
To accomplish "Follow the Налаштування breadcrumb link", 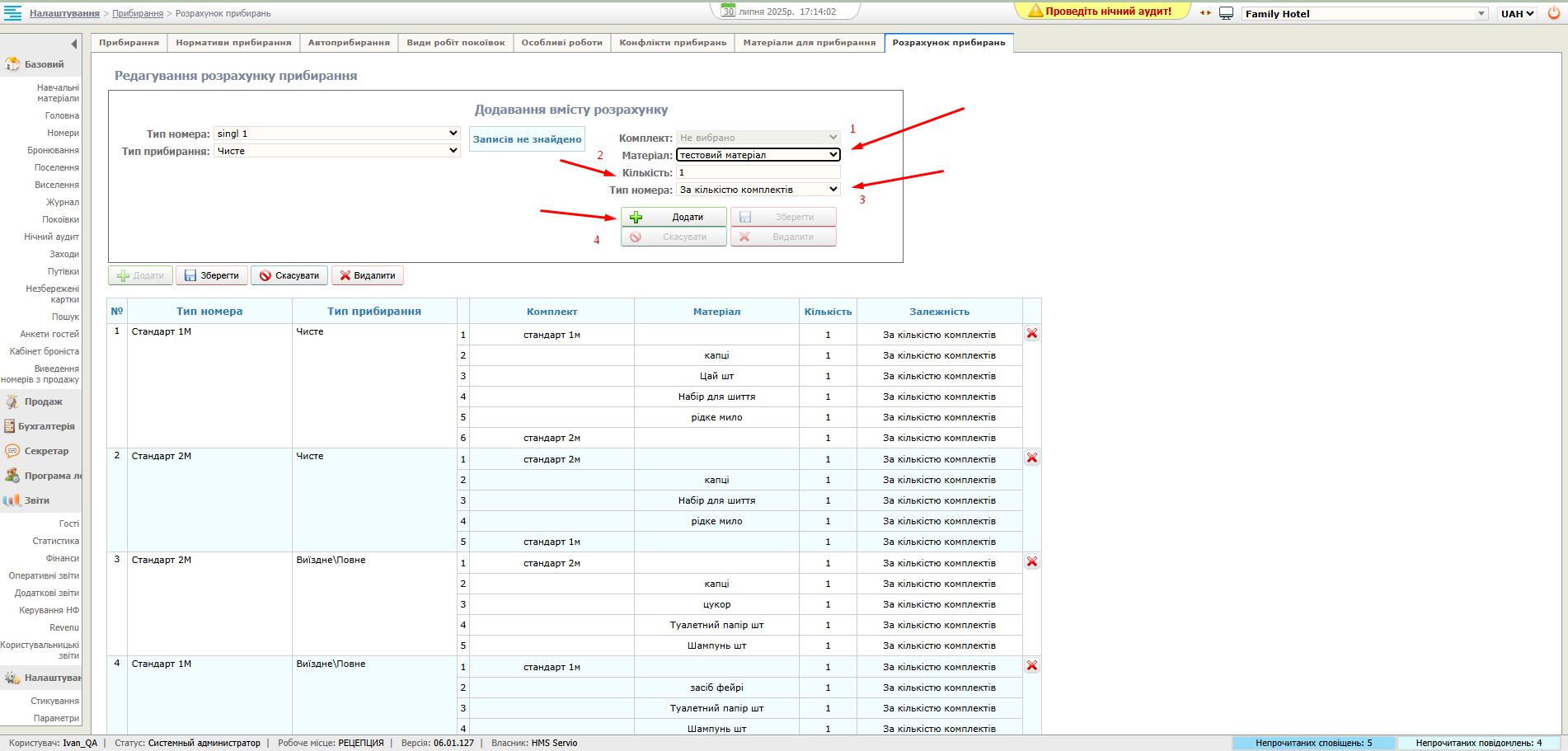I will coord(64,13).
